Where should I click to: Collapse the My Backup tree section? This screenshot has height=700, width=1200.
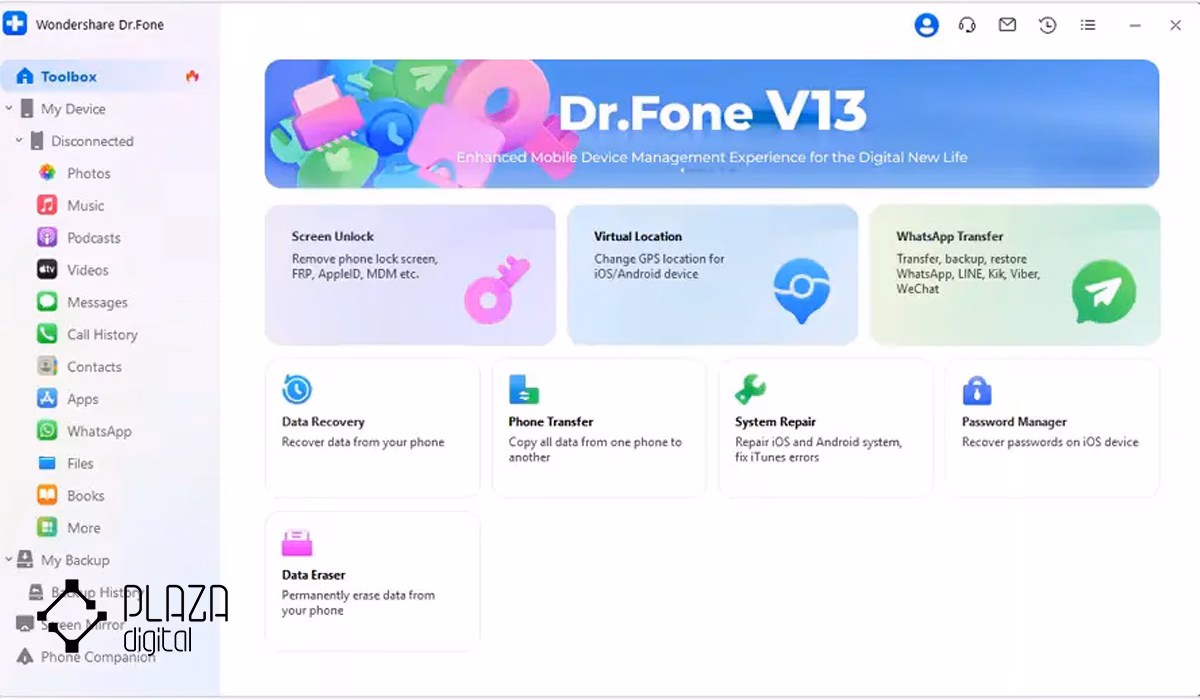[9, 560]
